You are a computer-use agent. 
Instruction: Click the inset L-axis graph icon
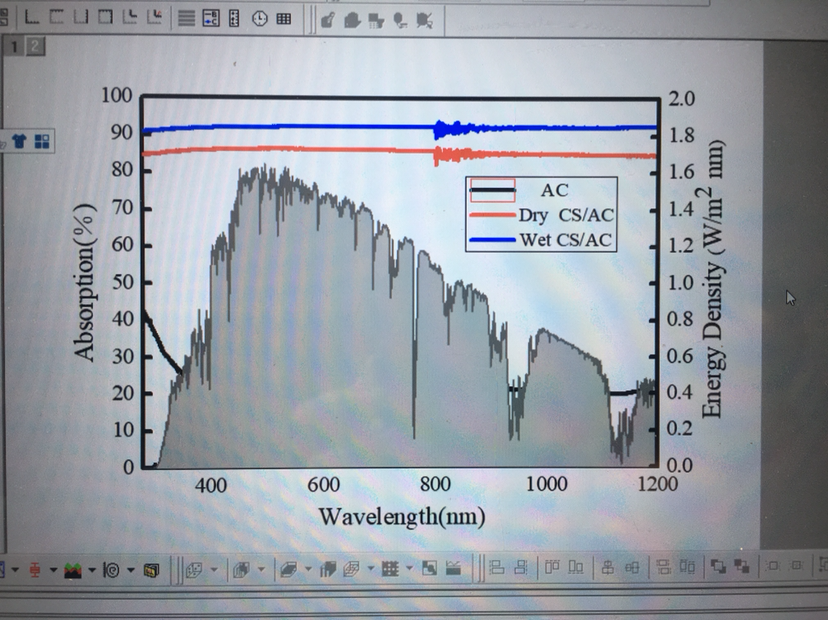[129, 17]
